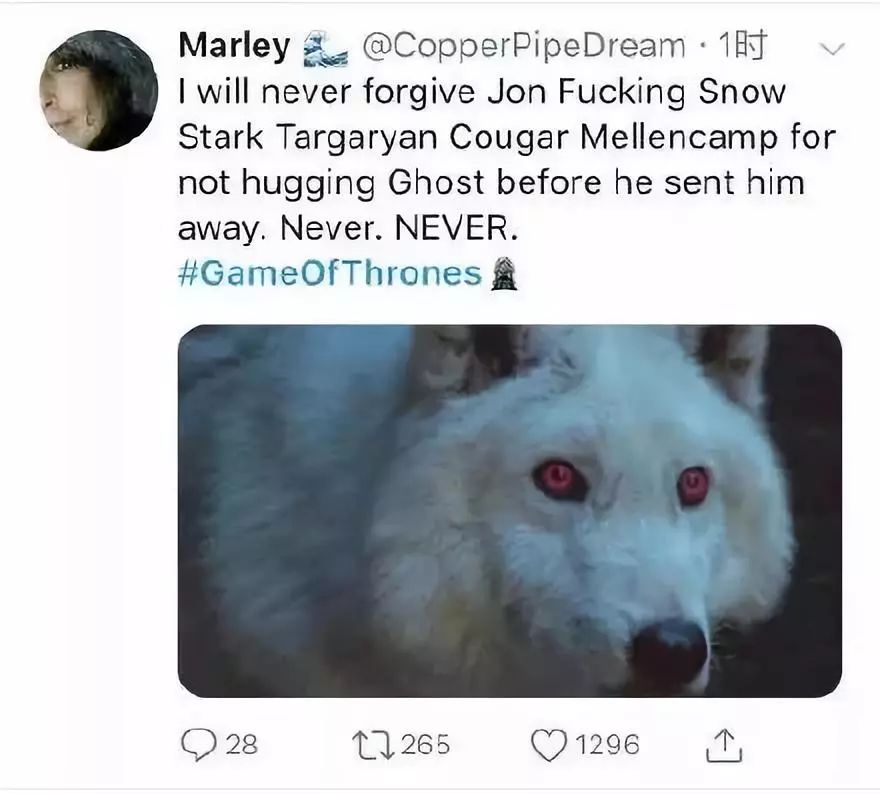Image resolution: width=880 pixels, height=794 pixels.
Task: Click the display name Marley
Action: coord(233,46)
